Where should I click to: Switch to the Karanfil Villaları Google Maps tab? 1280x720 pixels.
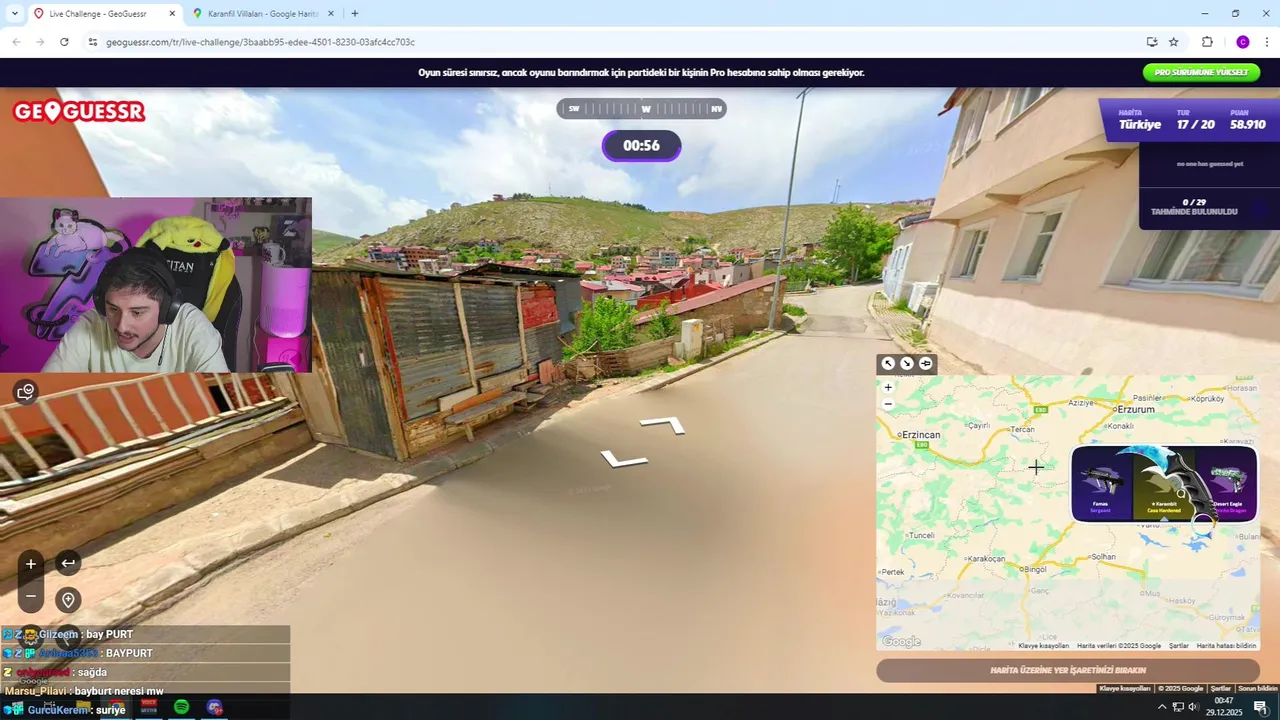262,14
